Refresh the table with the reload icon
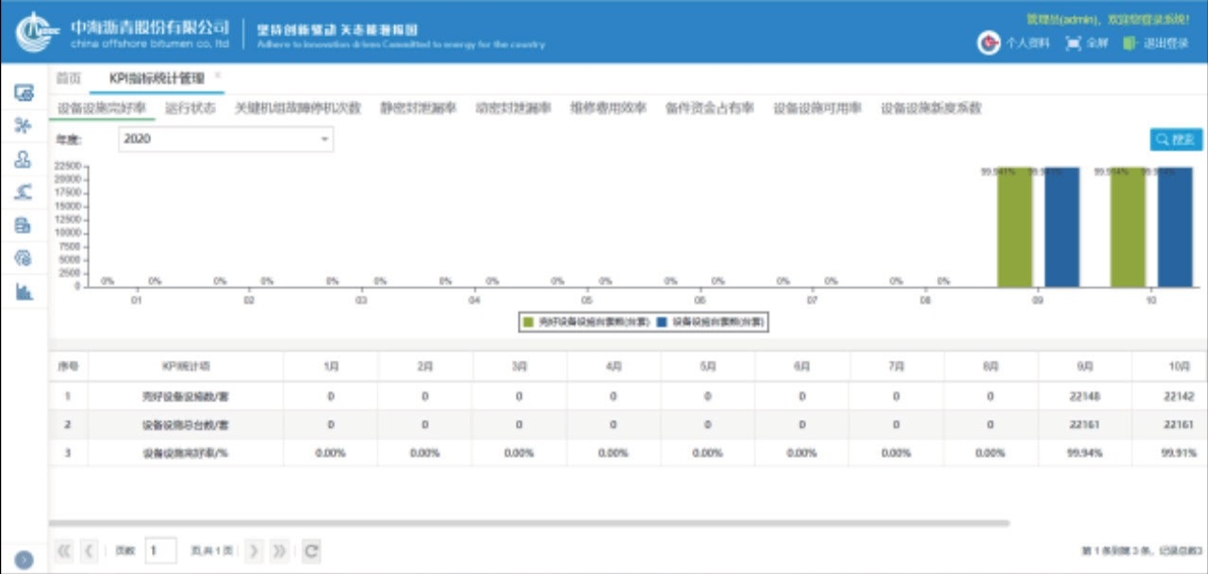The width and height of the screenshot is (1208, 574). point(312,550)
